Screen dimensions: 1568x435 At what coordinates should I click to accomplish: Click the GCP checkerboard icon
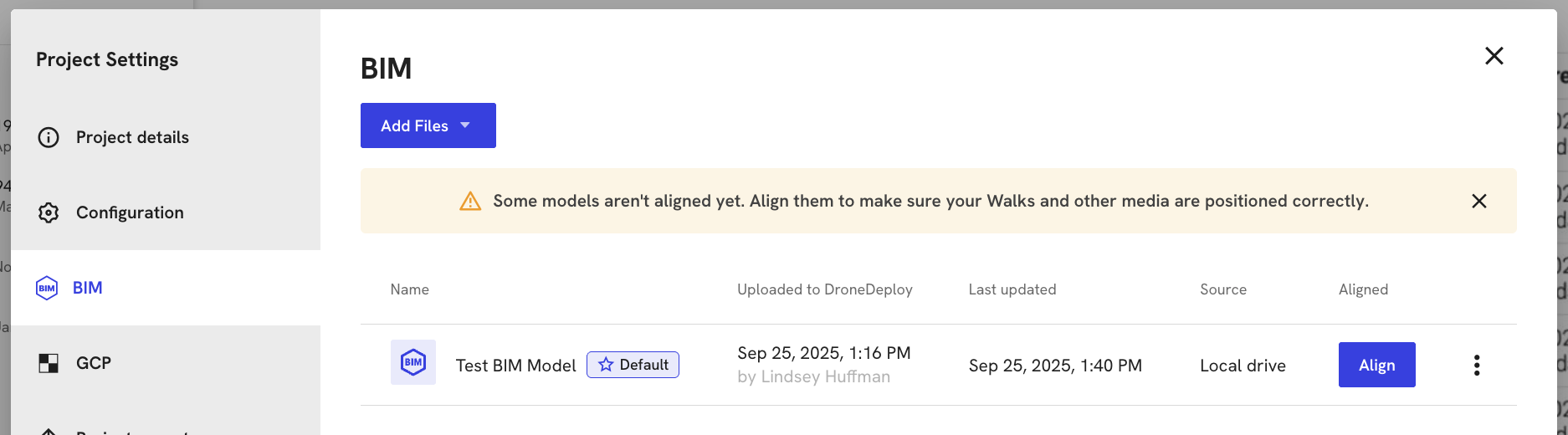click(x=49, y=363)
